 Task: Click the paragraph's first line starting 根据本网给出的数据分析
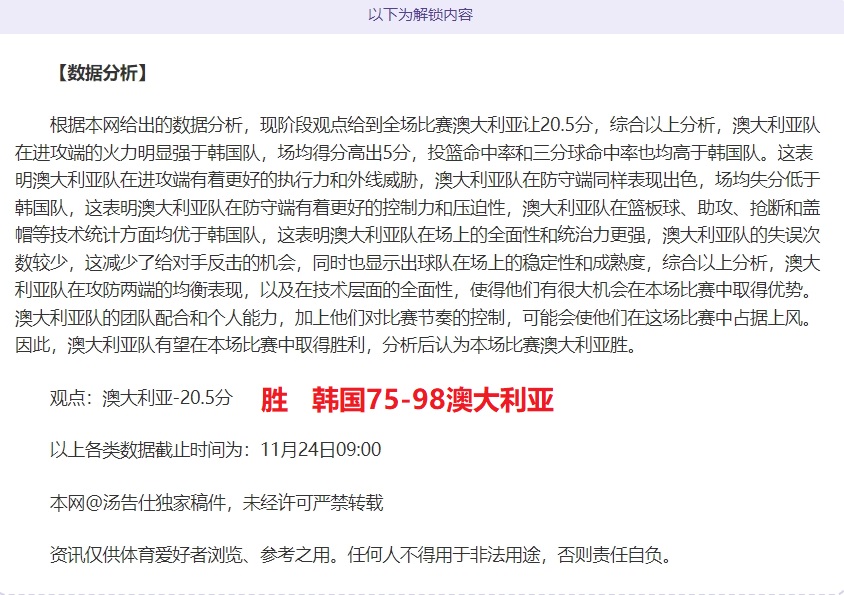click(435, 125)
